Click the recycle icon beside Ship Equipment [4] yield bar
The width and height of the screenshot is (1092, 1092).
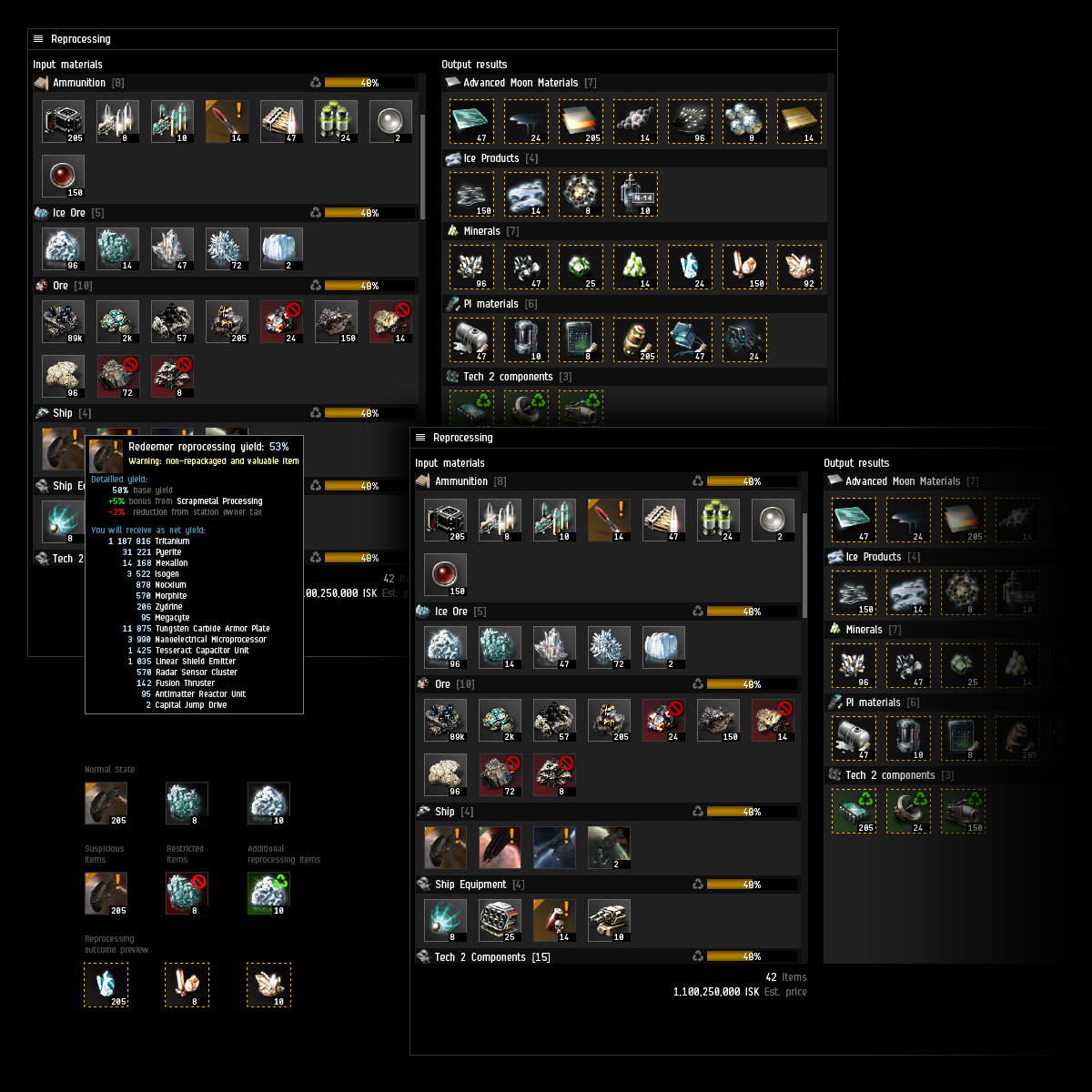tap(698, 885)
